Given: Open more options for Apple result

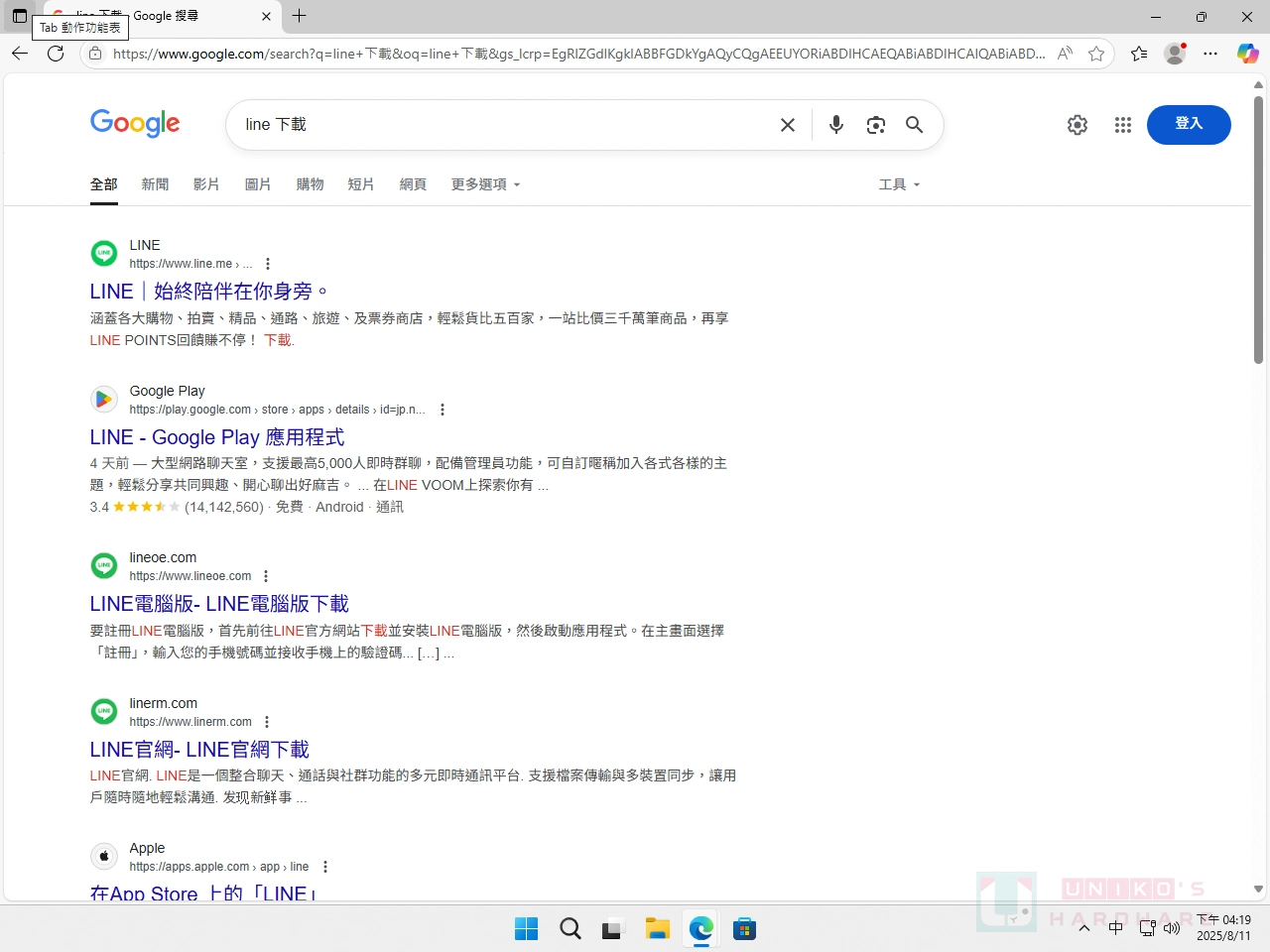Looking at the screenshot, I should coord(325,867).
